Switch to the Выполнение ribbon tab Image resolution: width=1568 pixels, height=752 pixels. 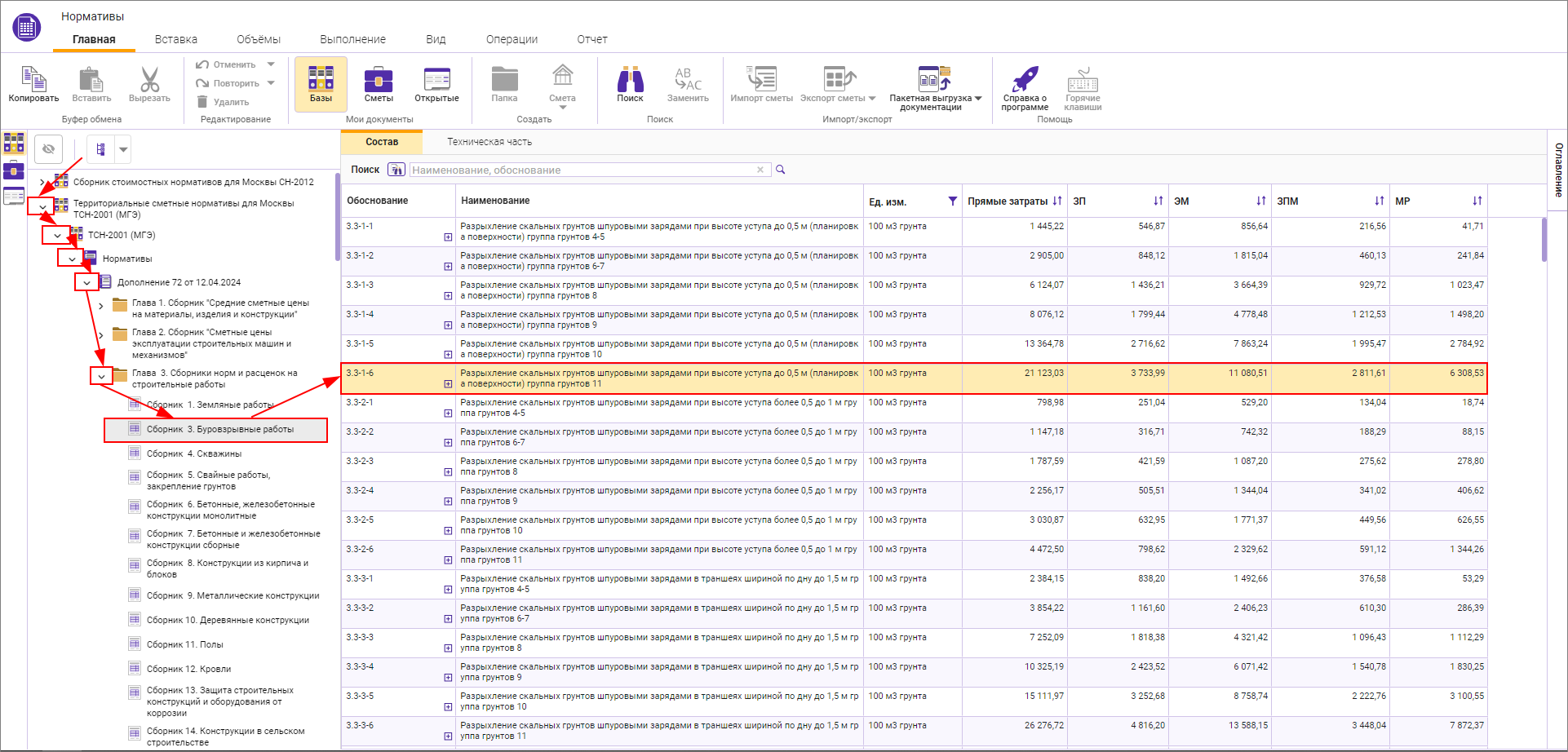tap(352, 39)
